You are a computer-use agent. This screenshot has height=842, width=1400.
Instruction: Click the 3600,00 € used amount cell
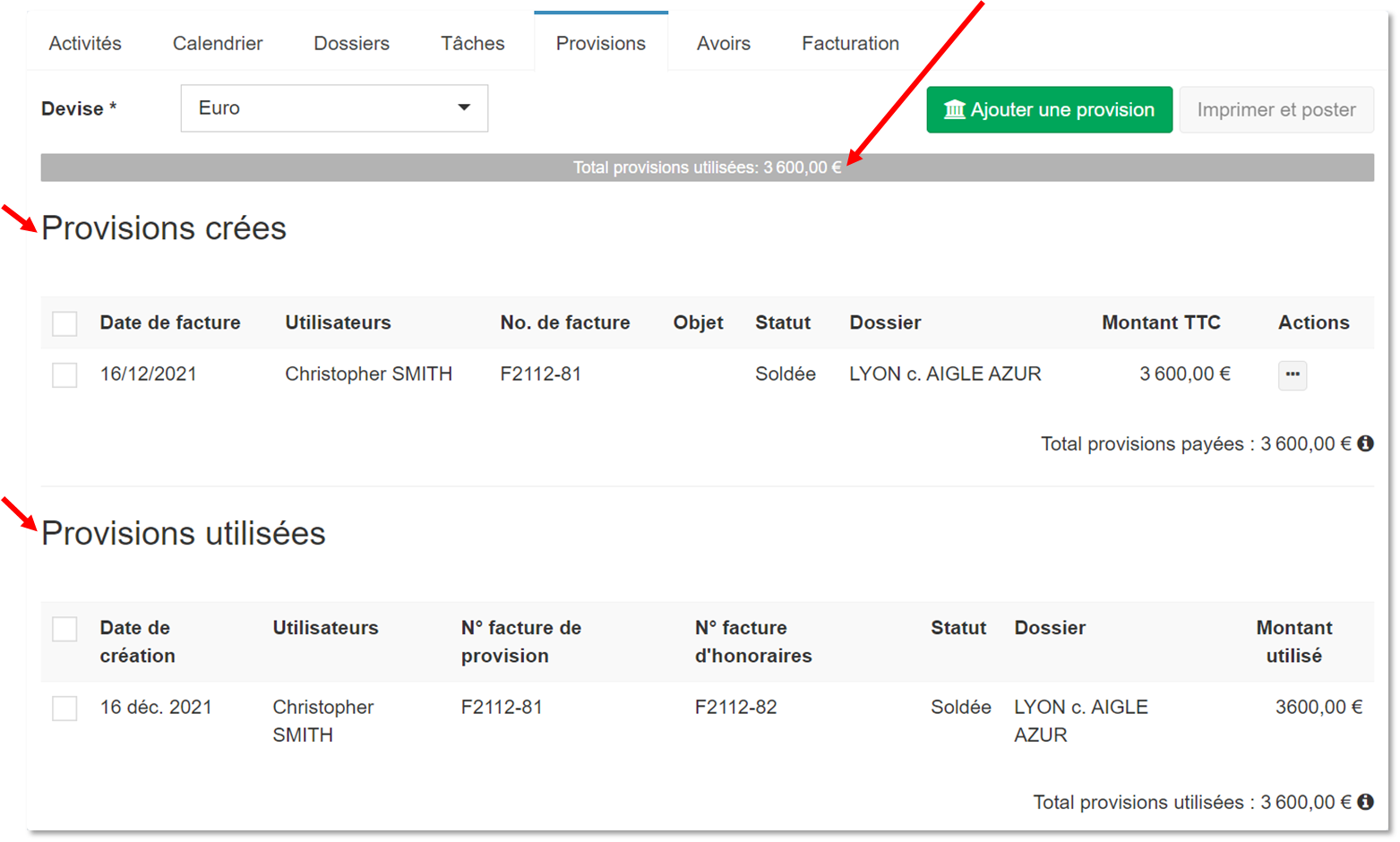1318,707
